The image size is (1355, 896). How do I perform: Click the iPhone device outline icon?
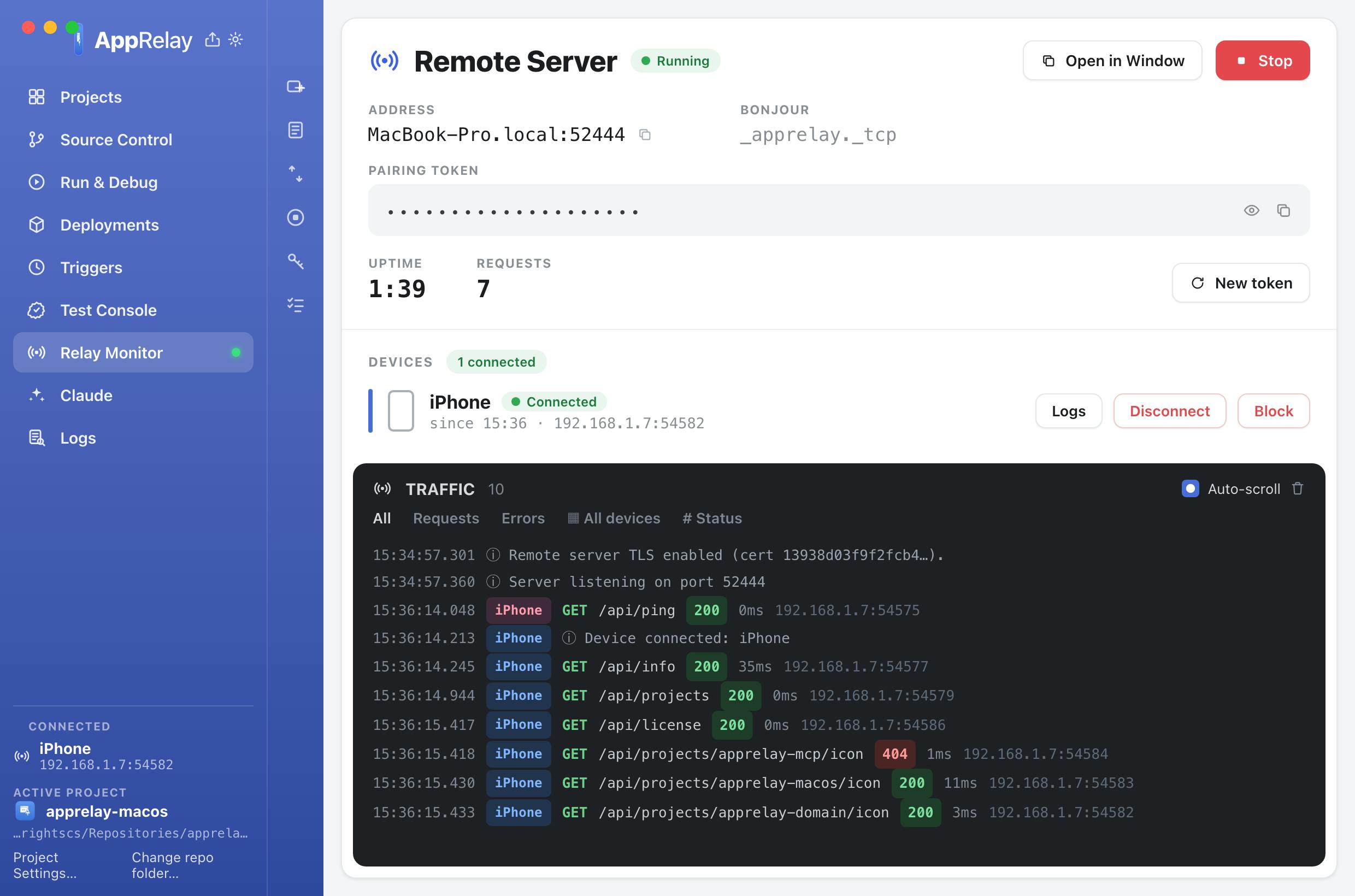coord(401,411)
